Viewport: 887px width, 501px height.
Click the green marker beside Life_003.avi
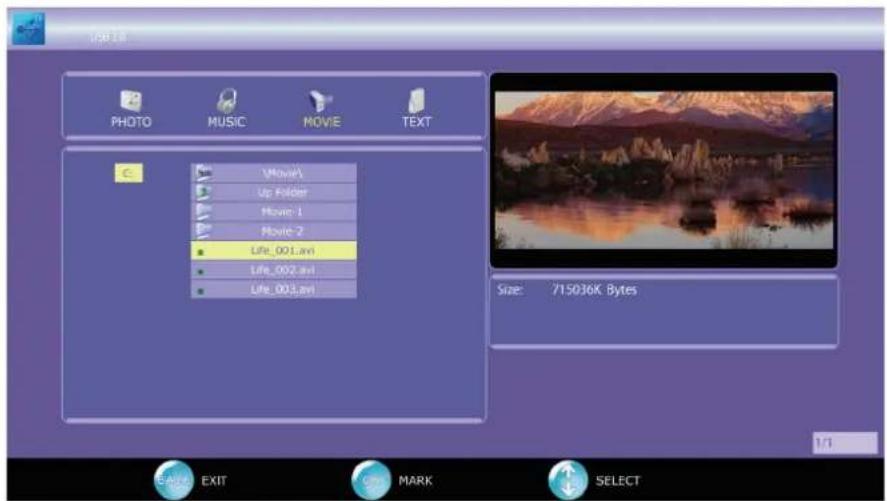(200, 291)
